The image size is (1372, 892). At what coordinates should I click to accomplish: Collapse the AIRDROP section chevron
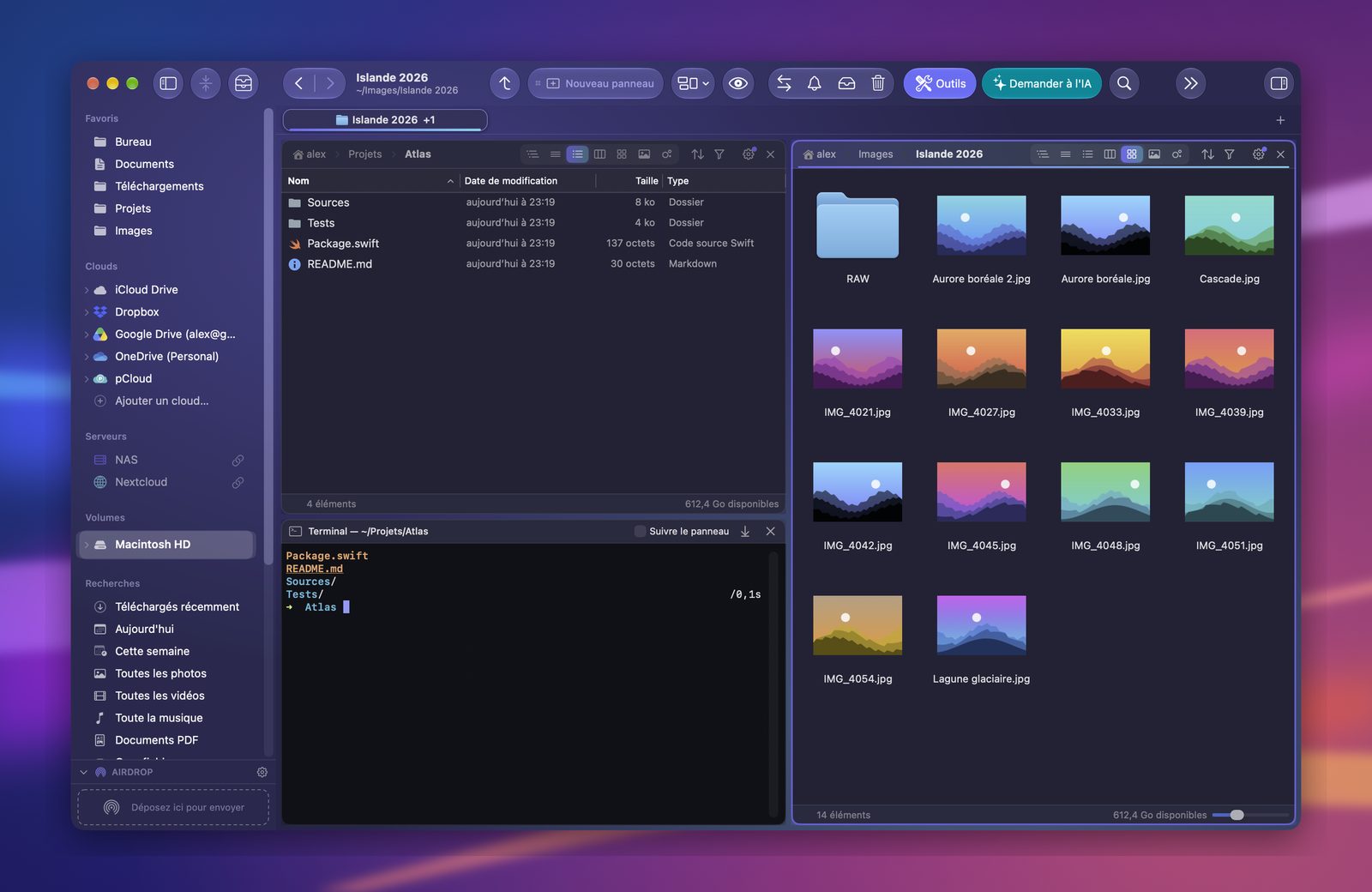click(x=84, y=772)
